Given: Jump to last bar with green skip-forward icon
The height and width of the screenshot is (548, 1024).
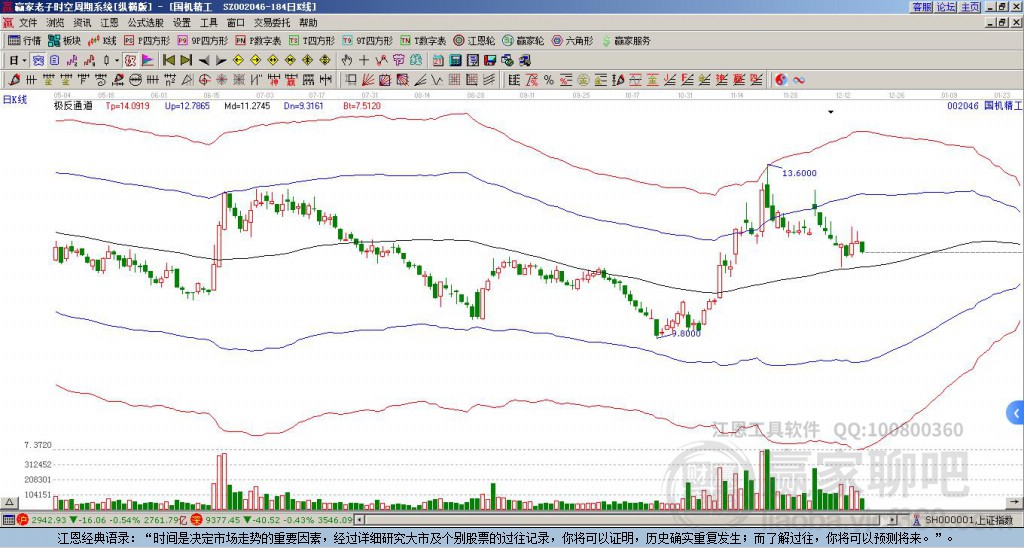Looking at the screenshot, I should point(186,61).
